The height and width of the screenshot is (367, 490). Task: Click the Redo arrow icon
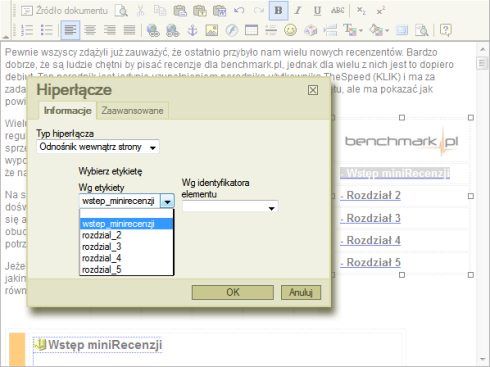pos(259,11)
